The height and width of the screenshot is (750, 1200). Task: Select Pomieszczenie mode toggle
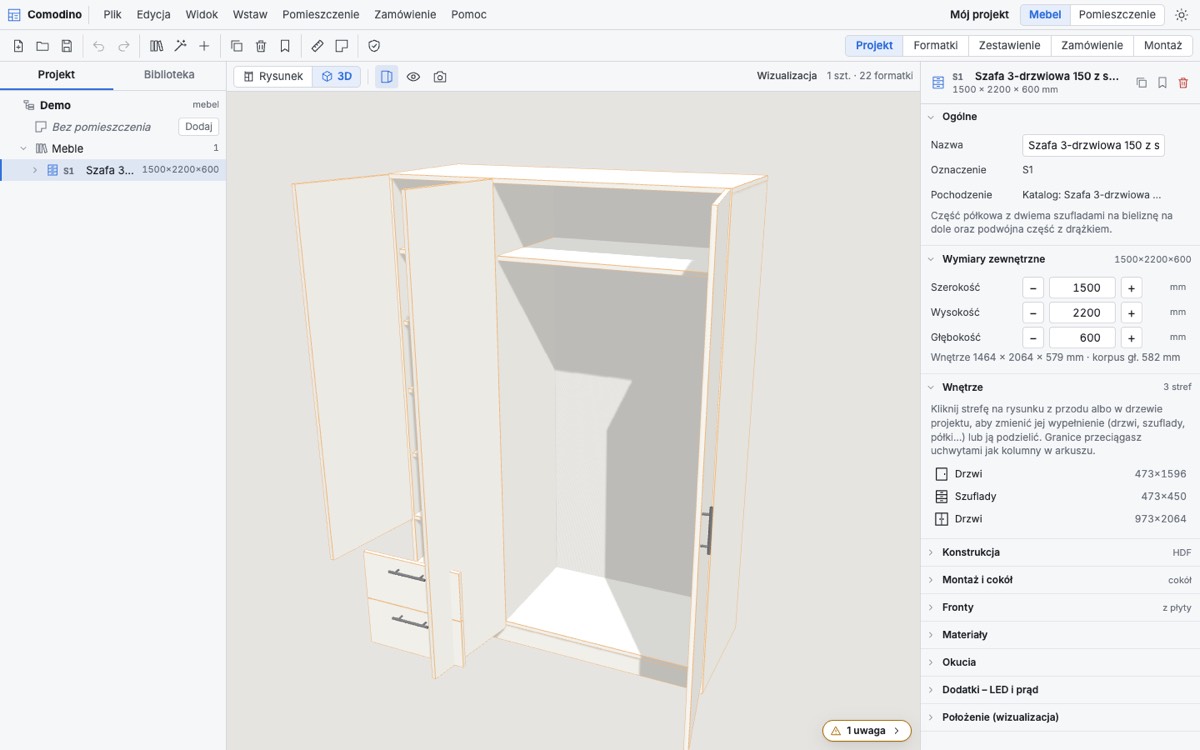pyautogui.click(x=1117, y=15)
